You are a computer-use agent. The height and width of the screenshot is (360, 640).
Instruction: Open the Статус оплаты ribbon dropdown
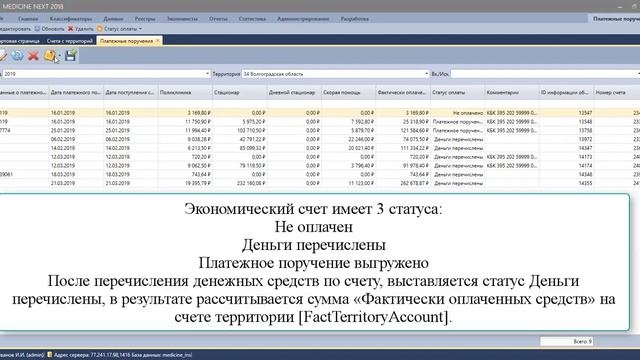click(119, 29)
